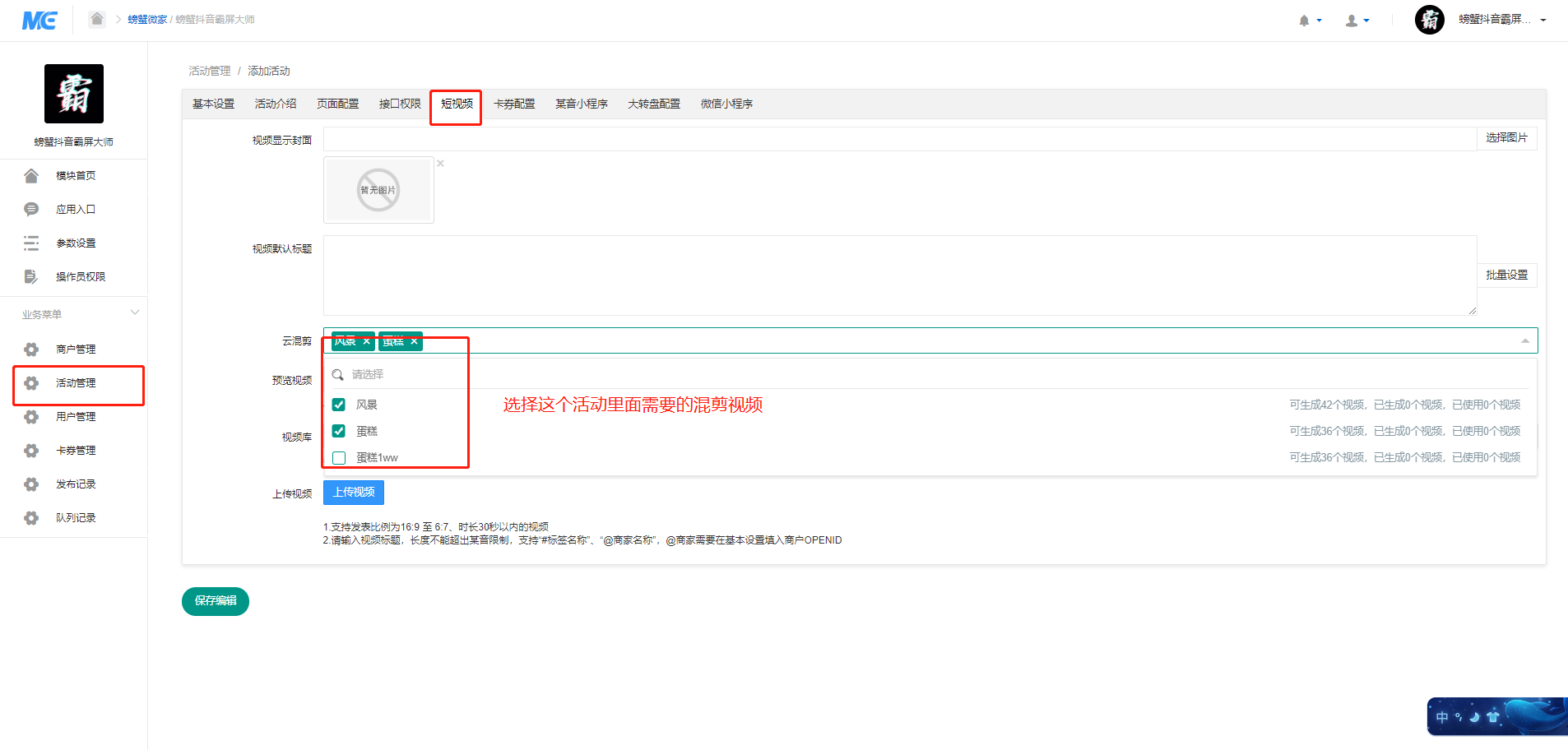Remove the 蛋糕 tag with its x
This screenshot has height=750, width=1568.
point(414,341)
